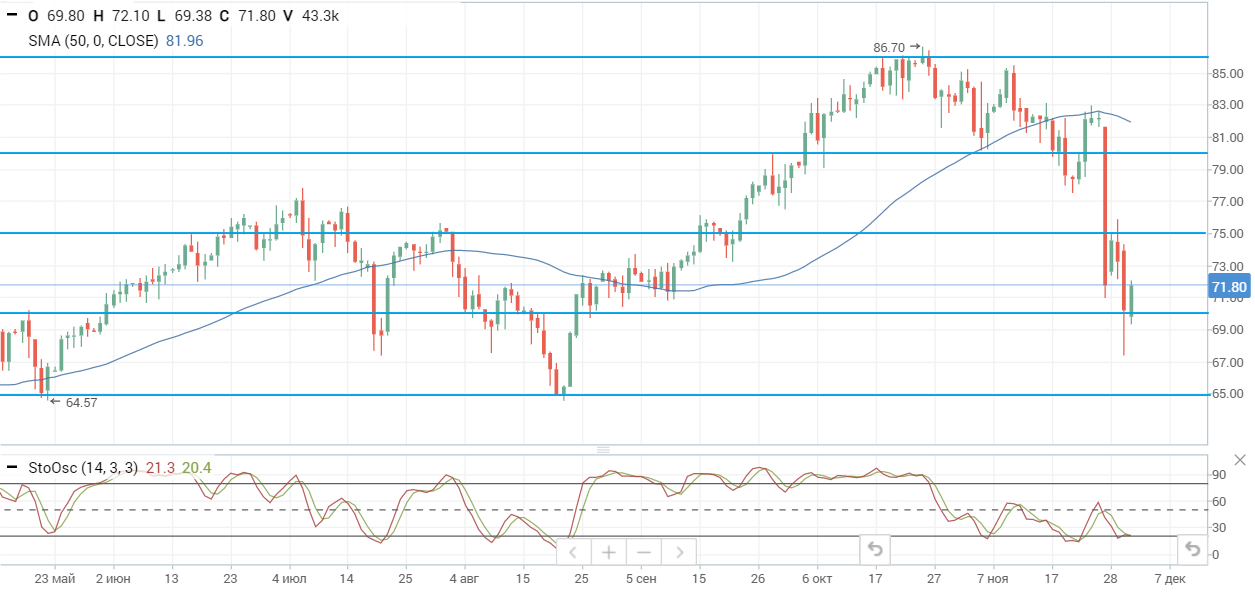Click the 6 окт date label
1255x596 pixels.
coord(816,578)
